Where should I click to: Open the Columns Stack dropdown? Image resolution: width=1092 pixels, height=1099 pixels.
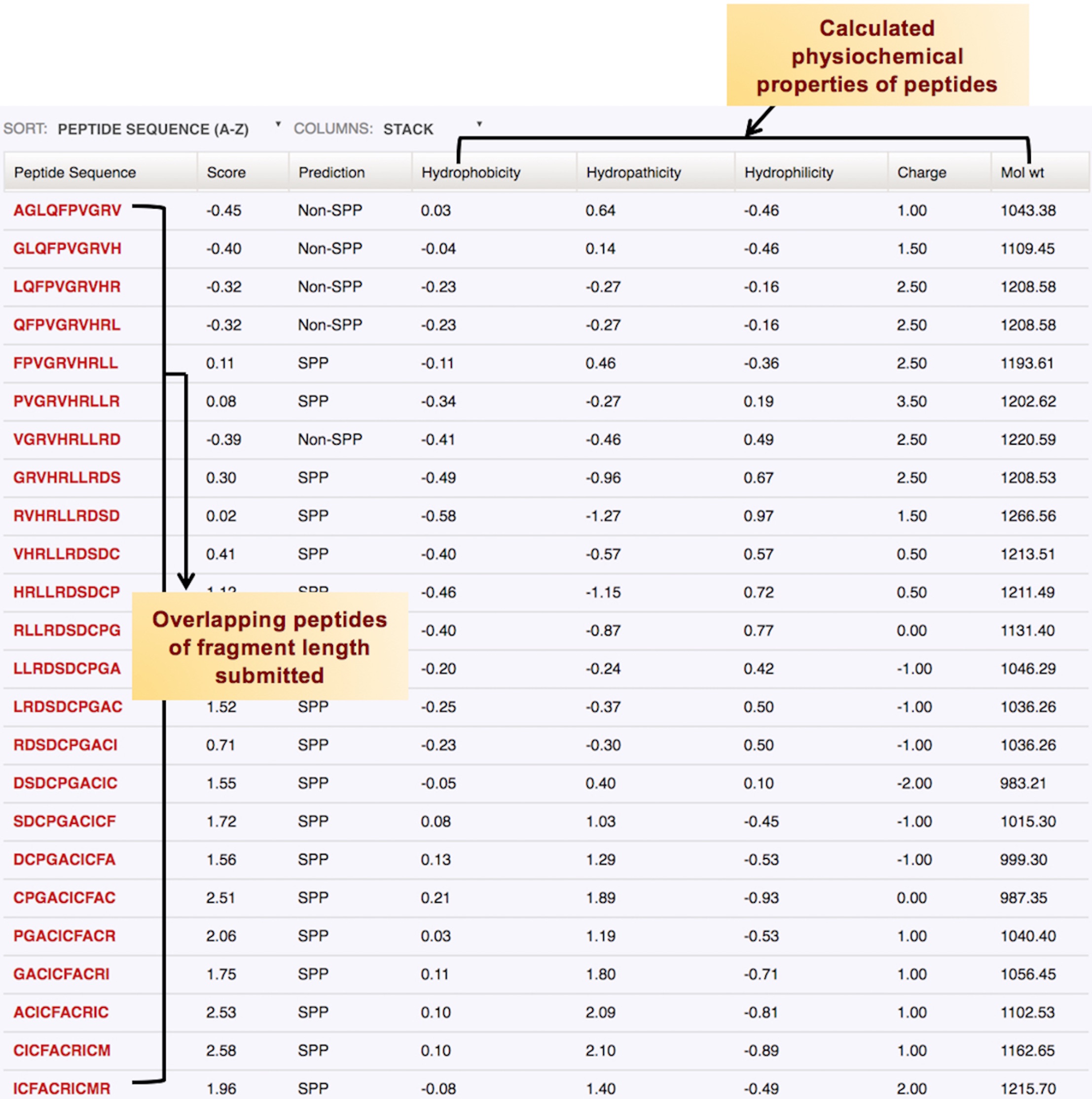coord(408,129)
